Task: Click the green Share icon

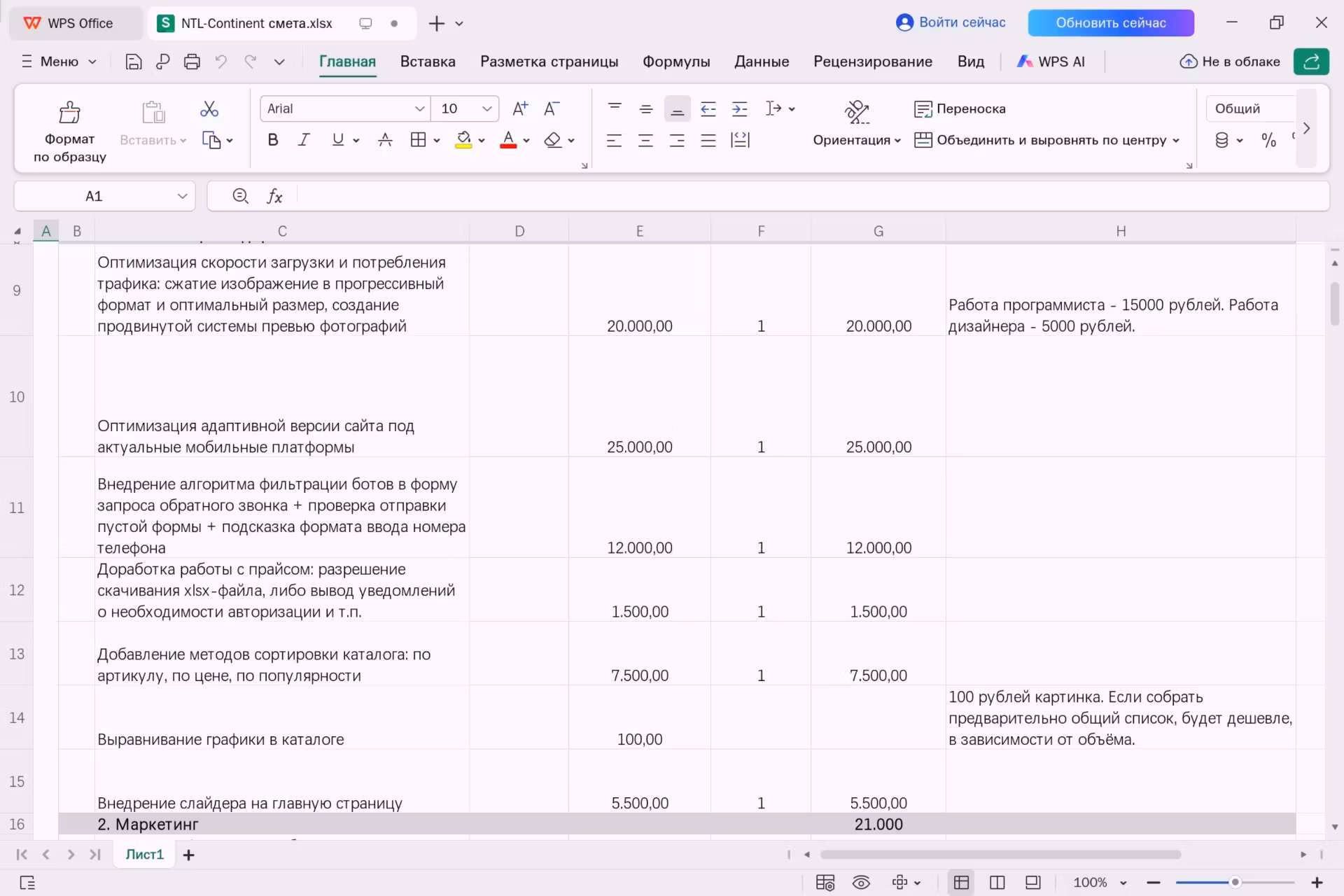Action: [x=1311, y=62]
